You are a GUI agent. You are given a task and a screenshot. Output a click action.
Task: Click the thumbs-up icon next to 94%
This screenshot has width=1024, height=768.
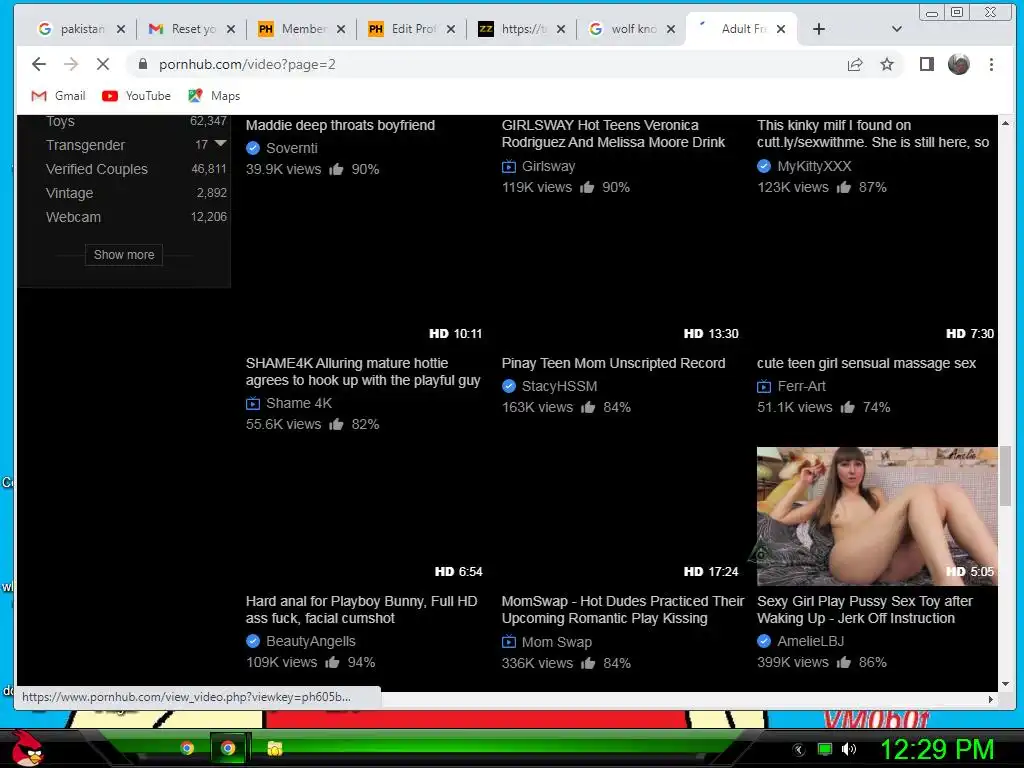click(332, 662)
